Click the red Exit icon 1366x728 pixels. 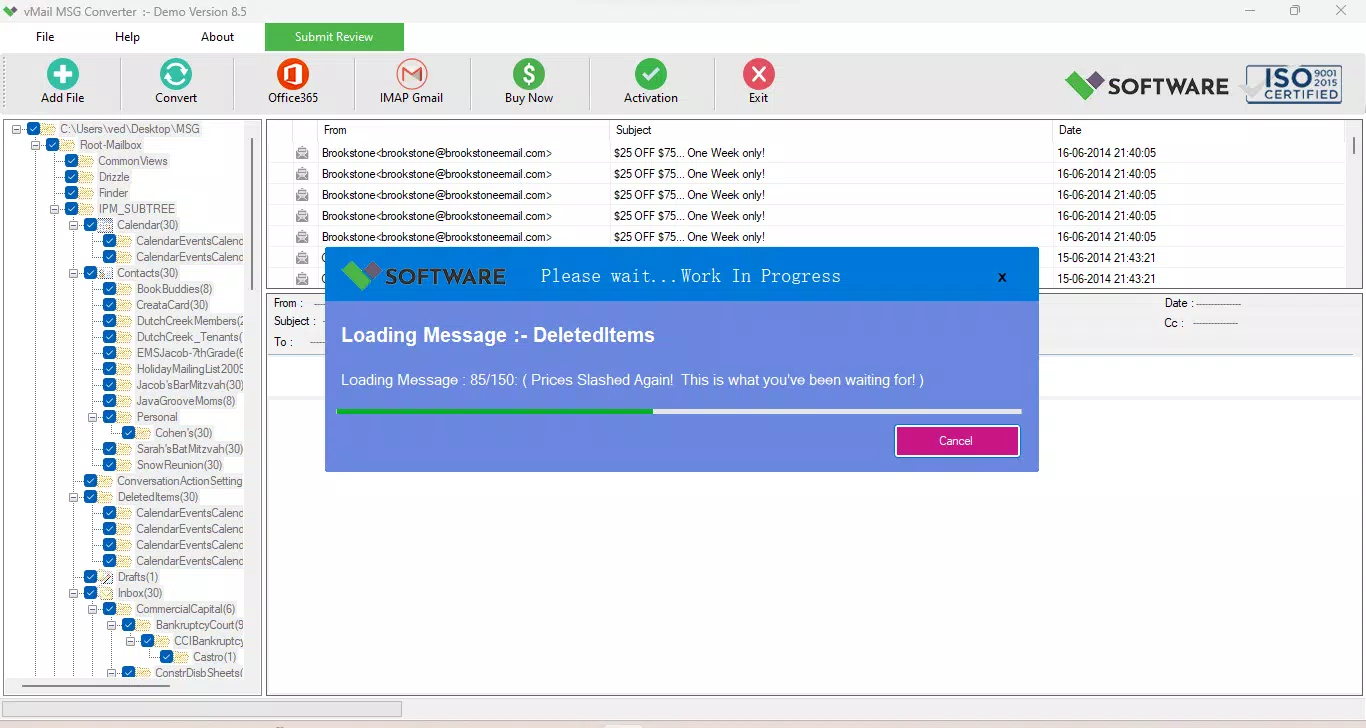(759, 74)
